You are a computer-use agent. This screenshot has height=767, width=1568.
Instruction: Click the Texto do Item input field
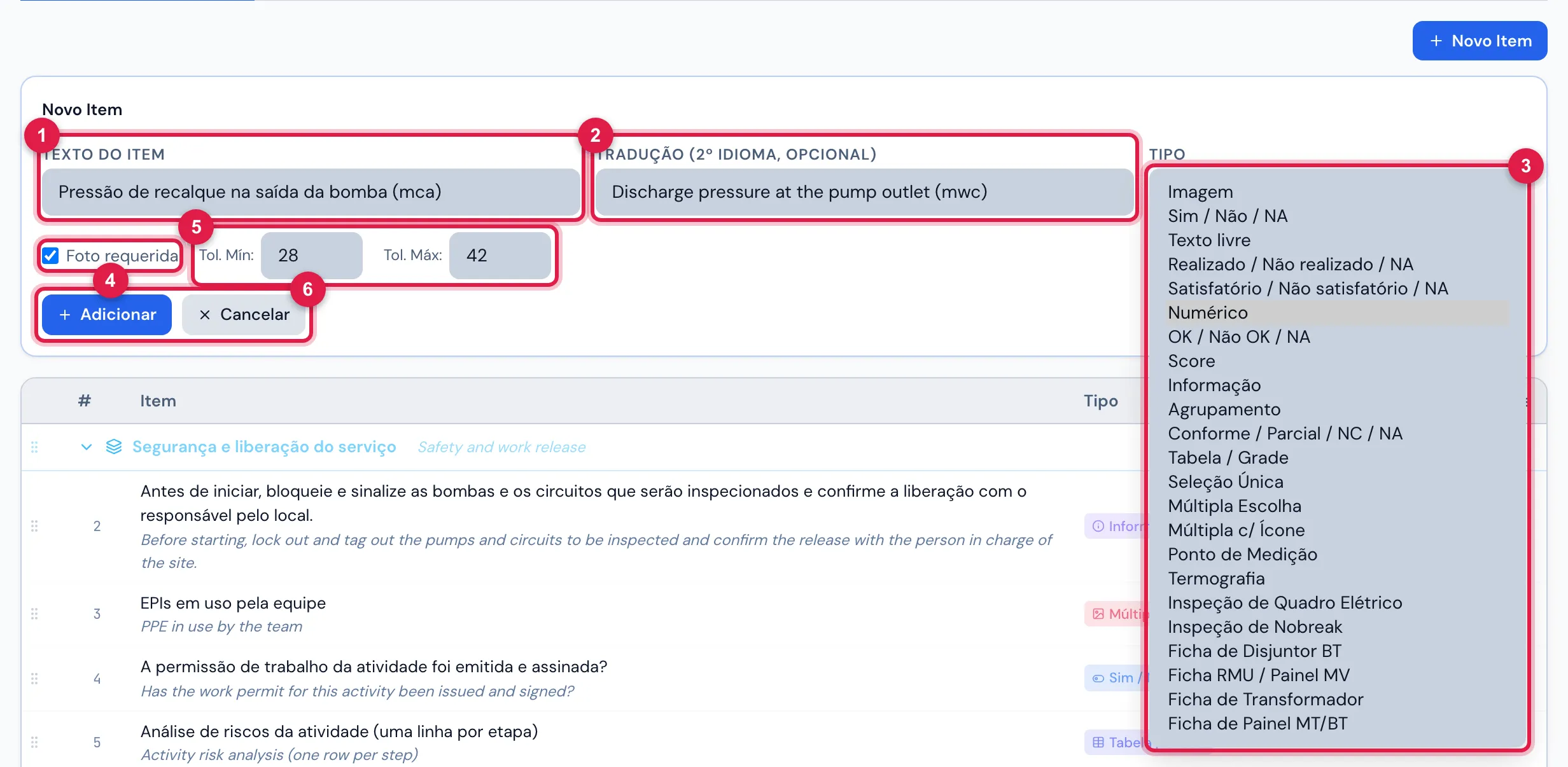coord(311,192)
